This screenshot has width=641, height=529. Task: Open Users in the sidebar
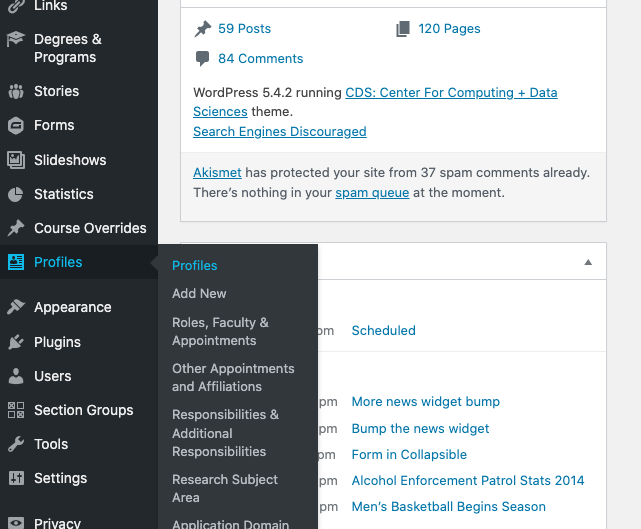point(53,376)
